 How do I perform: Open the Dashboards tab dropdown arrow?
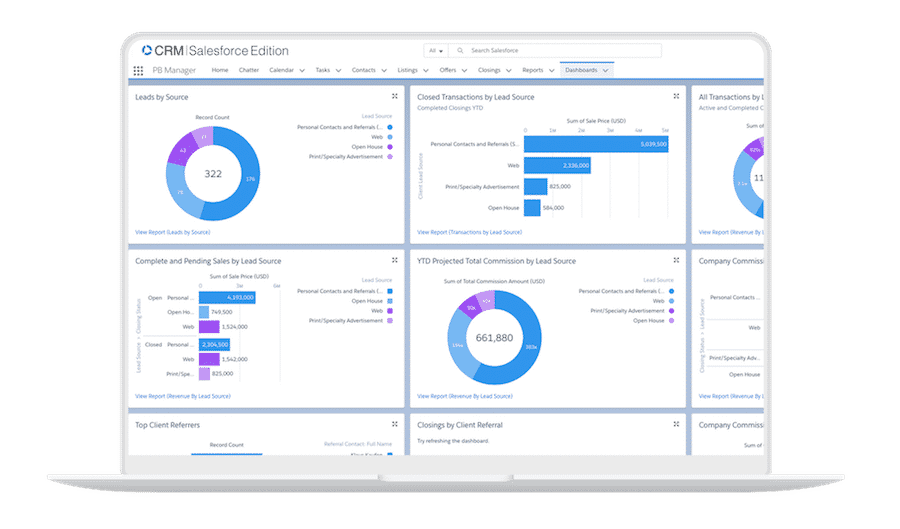(605, 71)
